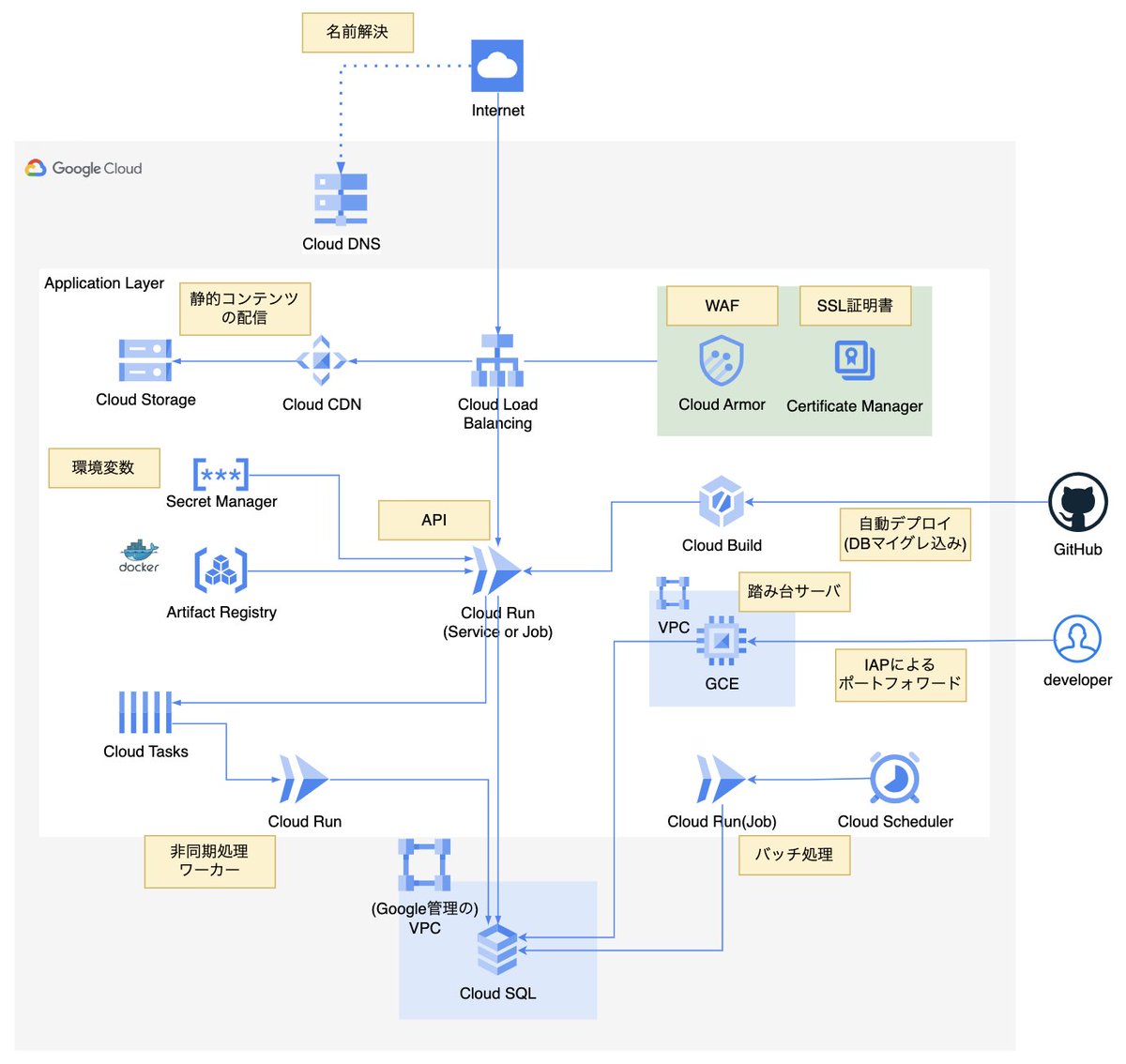Select the (Google管理の) VPC text
1126x1064 pixels.
pyautogui.click(x=425, y=919)
